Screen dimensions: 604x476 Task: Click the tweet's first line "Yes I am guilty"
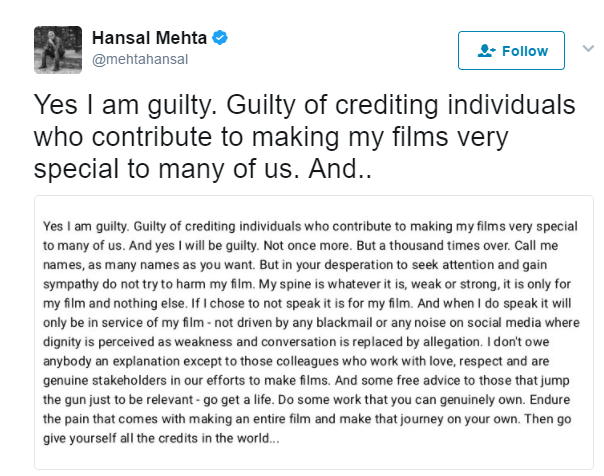pyautogui.click(x=302, y=106)
